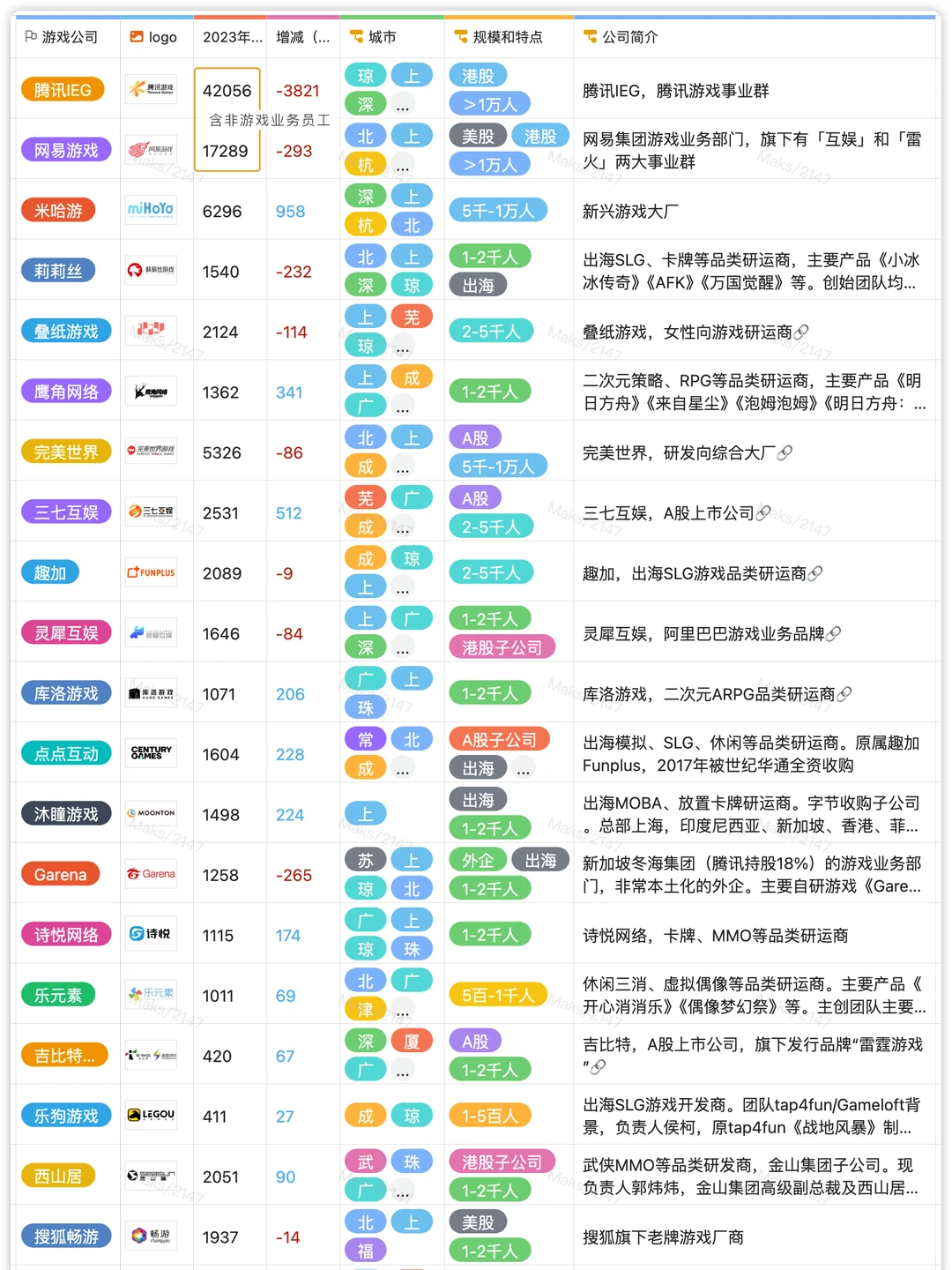Open the Moonton logo image
The width and height of the screenshot is (952, 1270).
coord(151,814)
